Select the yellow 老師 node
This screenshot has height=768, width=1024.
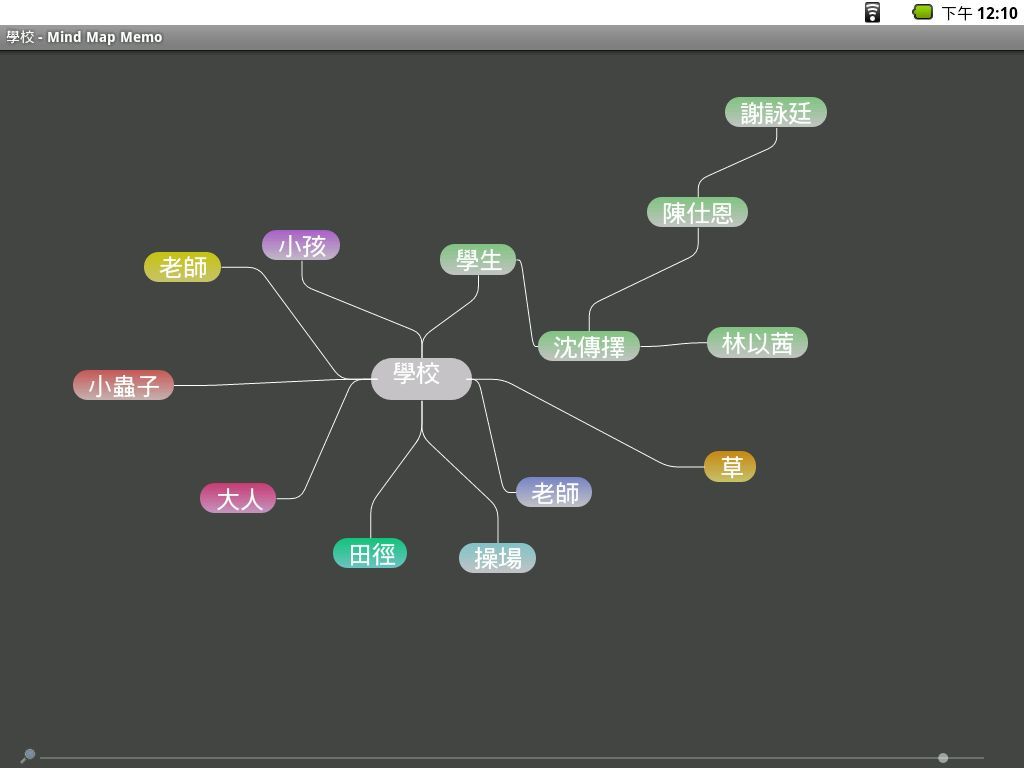coord(183,267)
